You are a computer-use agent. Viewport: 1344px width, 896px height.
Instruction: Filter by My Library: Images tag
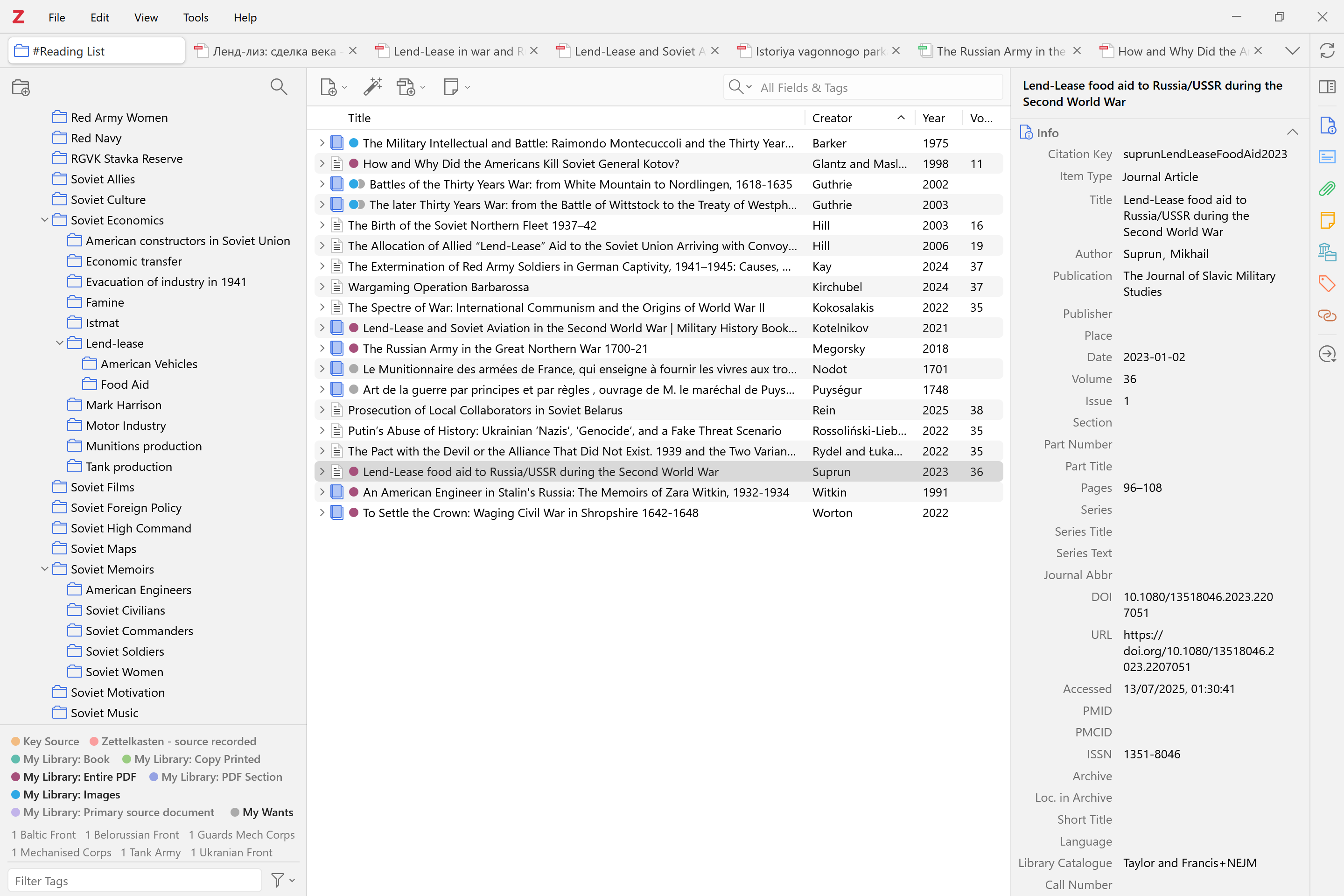(x=66, y=794)
